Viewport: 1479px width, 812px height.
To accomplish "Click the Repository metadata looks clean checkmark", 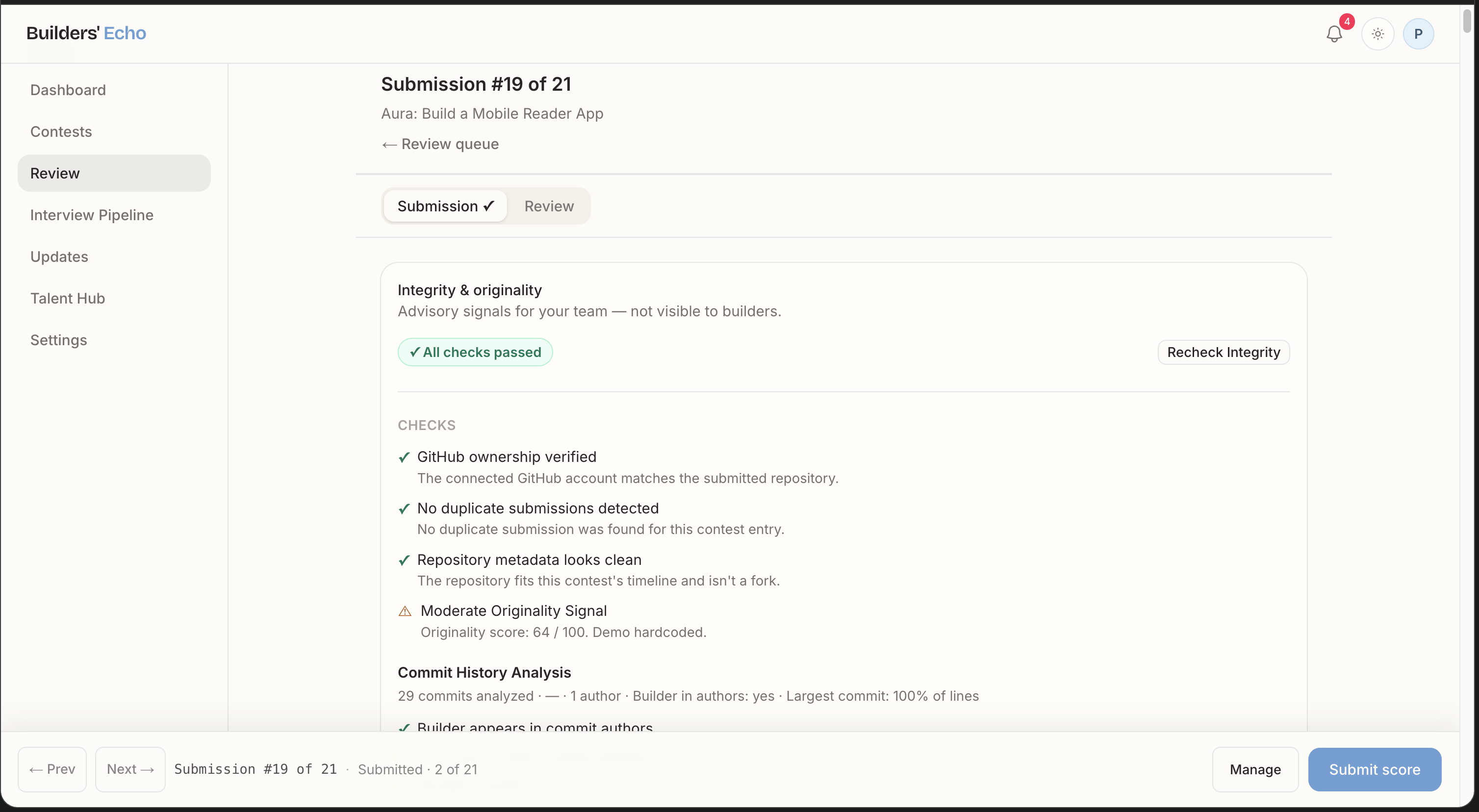I will pyautogui.click(x=404, y=560).
